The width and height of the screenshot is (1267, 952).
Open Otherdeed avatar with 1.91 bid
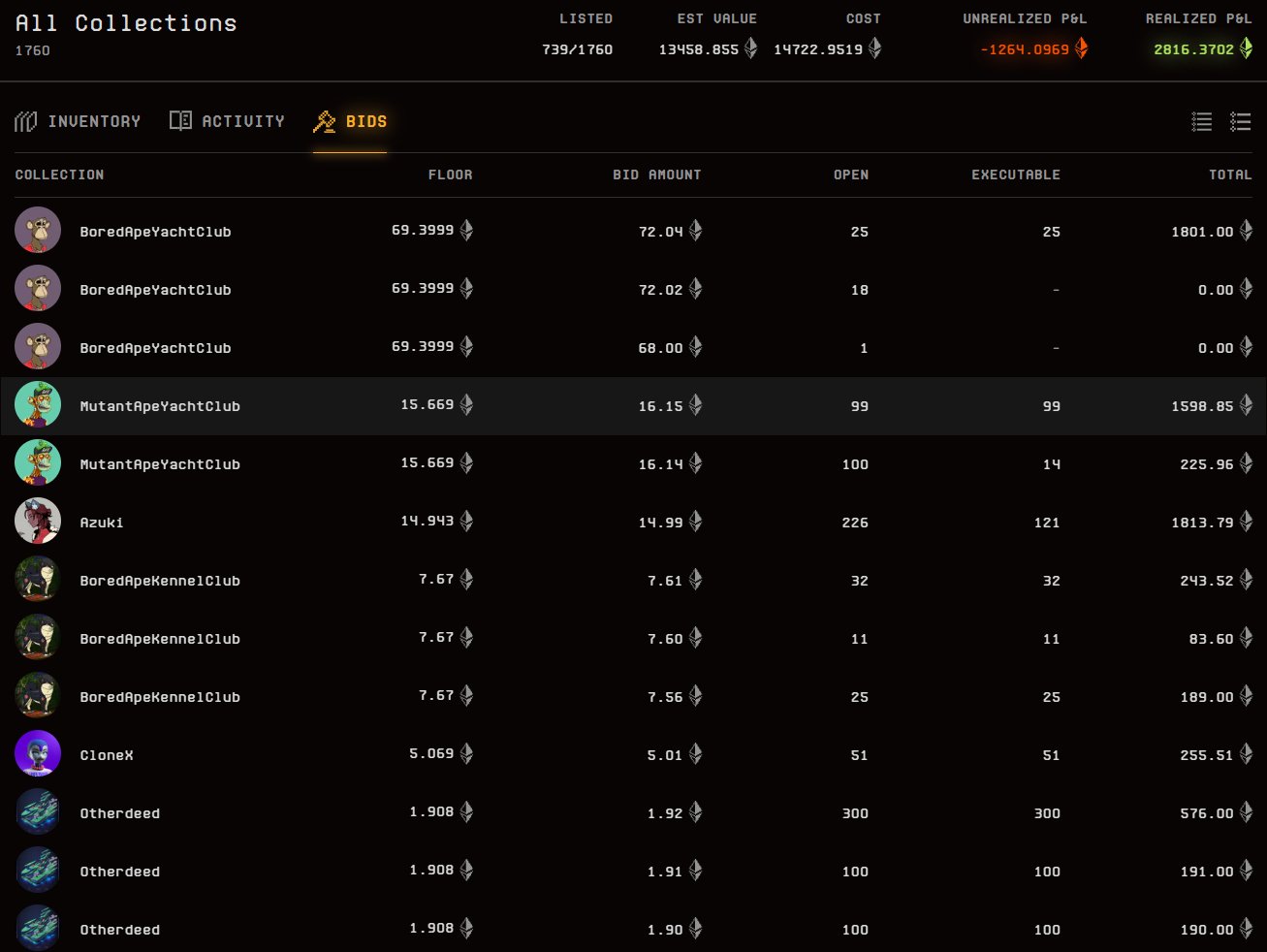pyautogui.click(x=38, y=871)
